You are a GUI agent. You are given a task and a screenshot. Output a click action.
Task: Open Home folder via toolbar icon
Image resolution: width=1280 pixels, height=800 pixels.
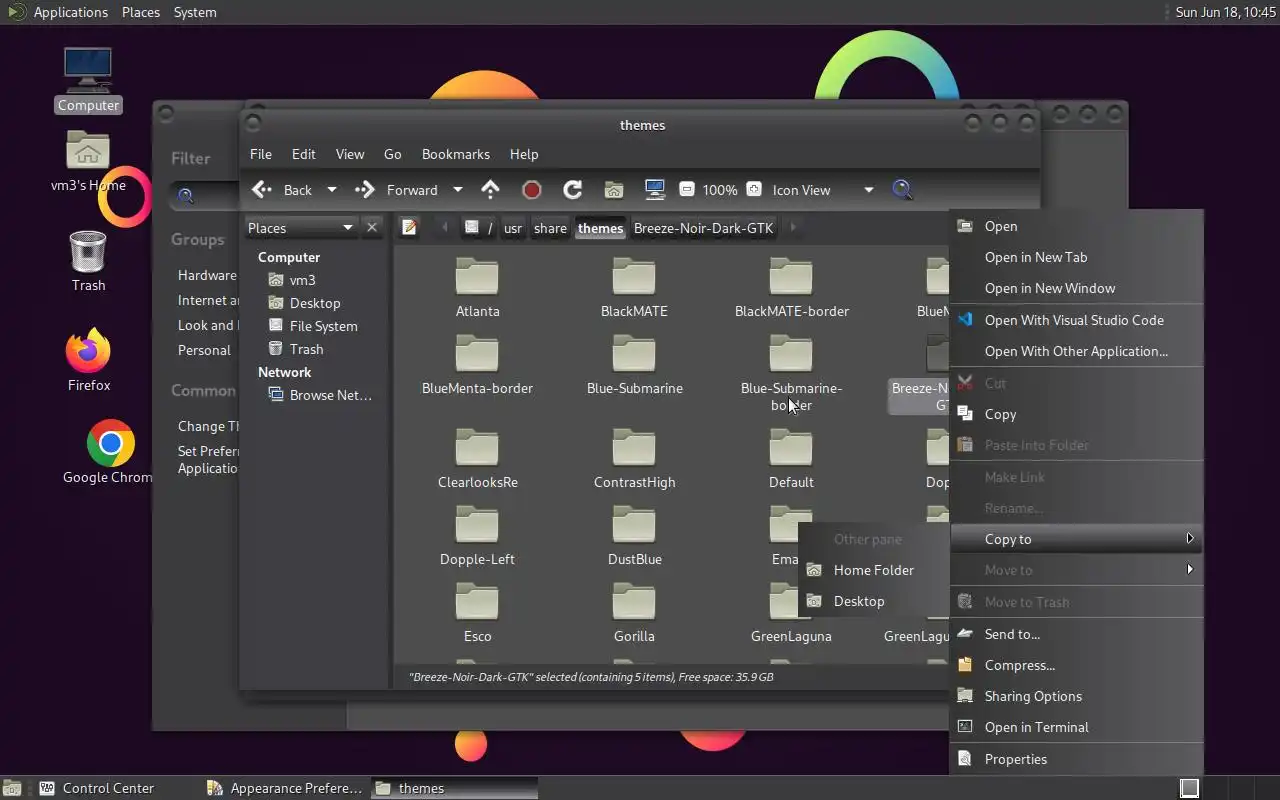pos(614,190)
